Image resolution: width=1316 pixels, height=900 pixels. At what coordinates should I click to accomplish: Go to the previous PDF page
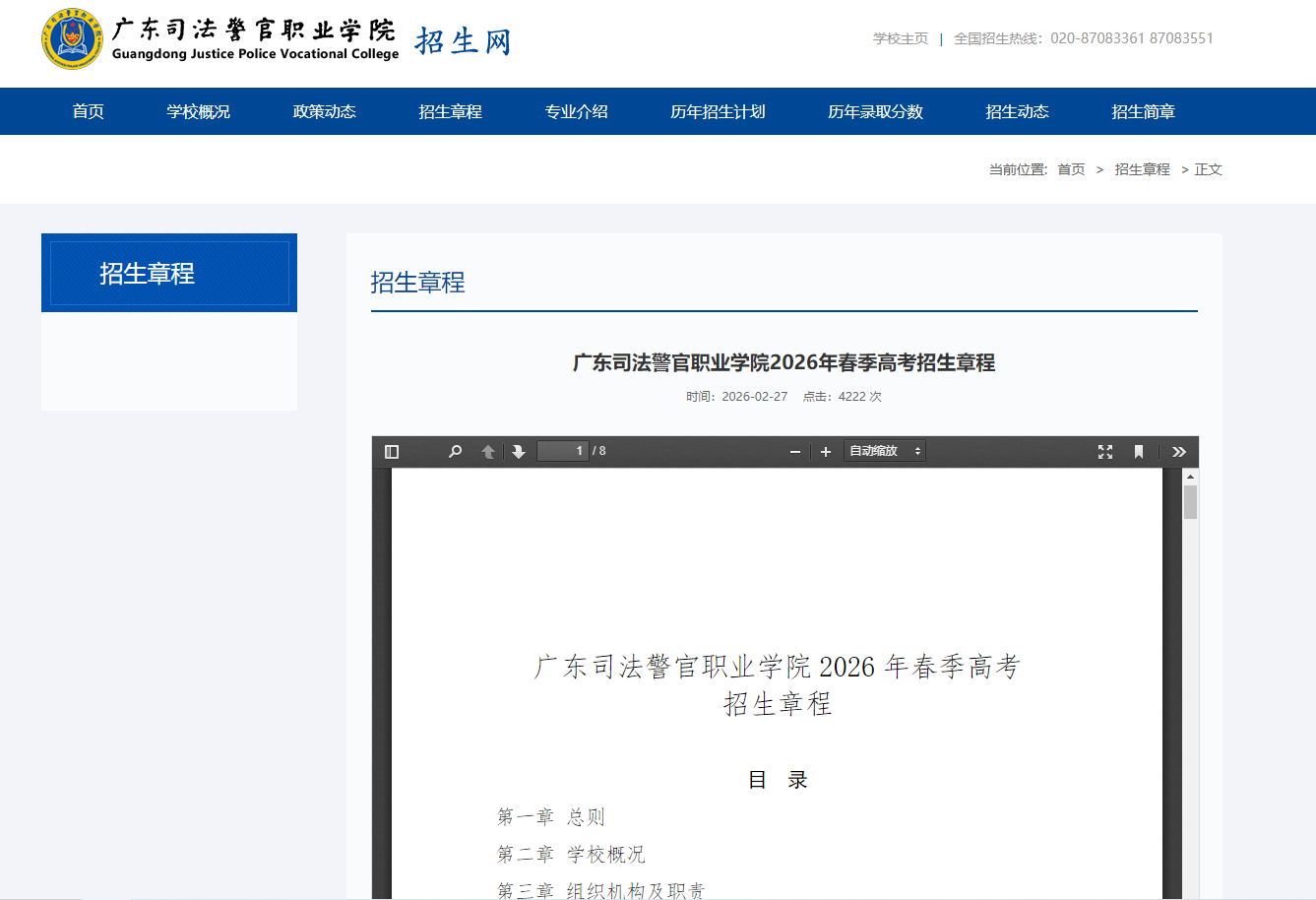click(487, 450)
